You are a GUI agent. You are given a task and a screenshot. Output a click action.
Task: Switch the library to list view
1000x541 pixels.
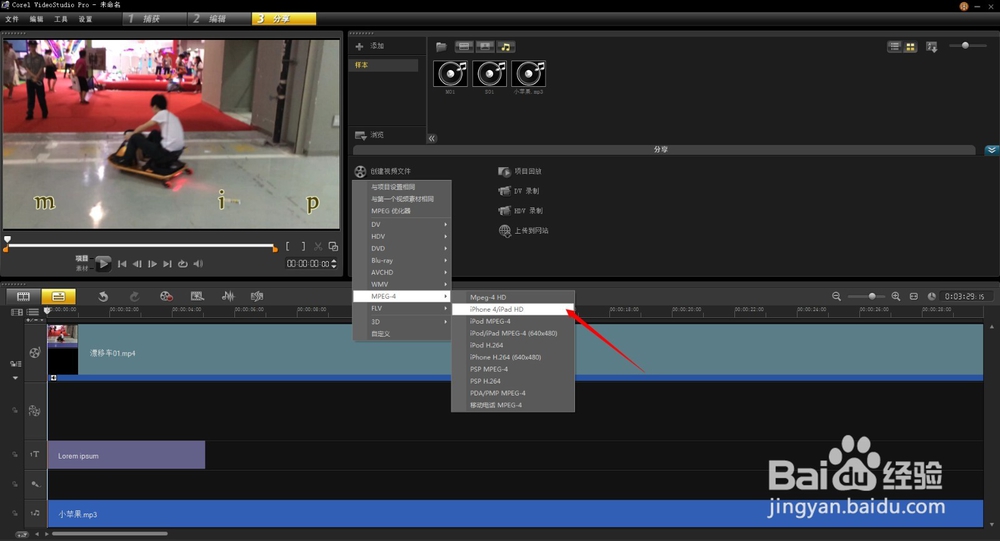coord(894,47)
